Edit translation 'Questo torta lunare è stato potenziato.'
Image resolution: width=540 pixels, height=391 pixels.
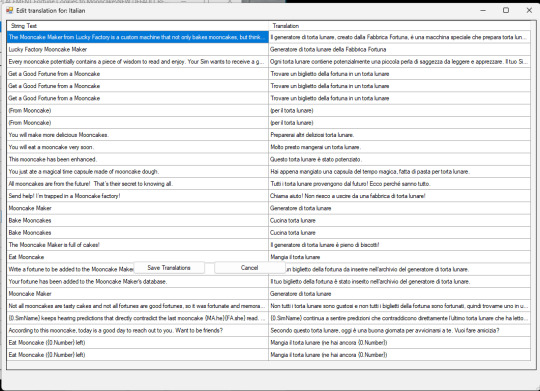[x=399, y=159]
